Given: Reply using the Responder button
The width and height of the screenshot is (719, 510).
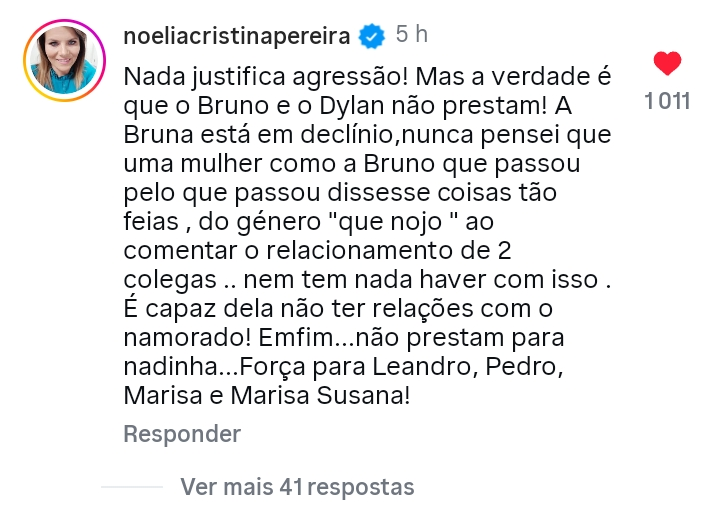Looking at the screenshot, I should pos(182,434).
